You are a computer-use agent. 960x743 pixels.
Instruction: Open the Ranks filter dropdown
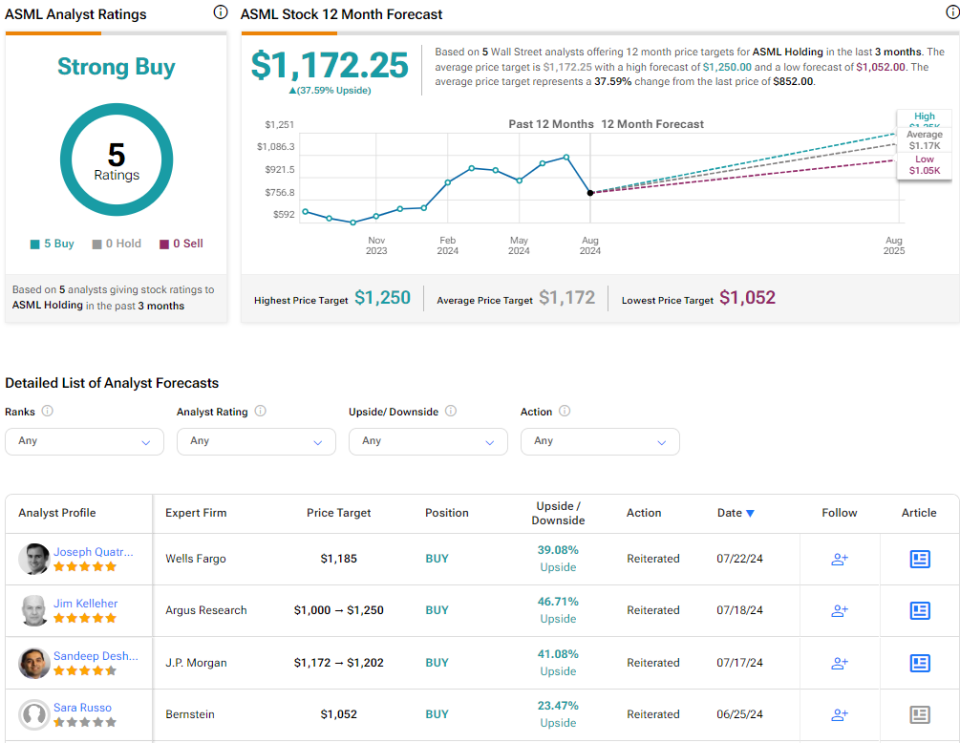(x=84, y=441)
